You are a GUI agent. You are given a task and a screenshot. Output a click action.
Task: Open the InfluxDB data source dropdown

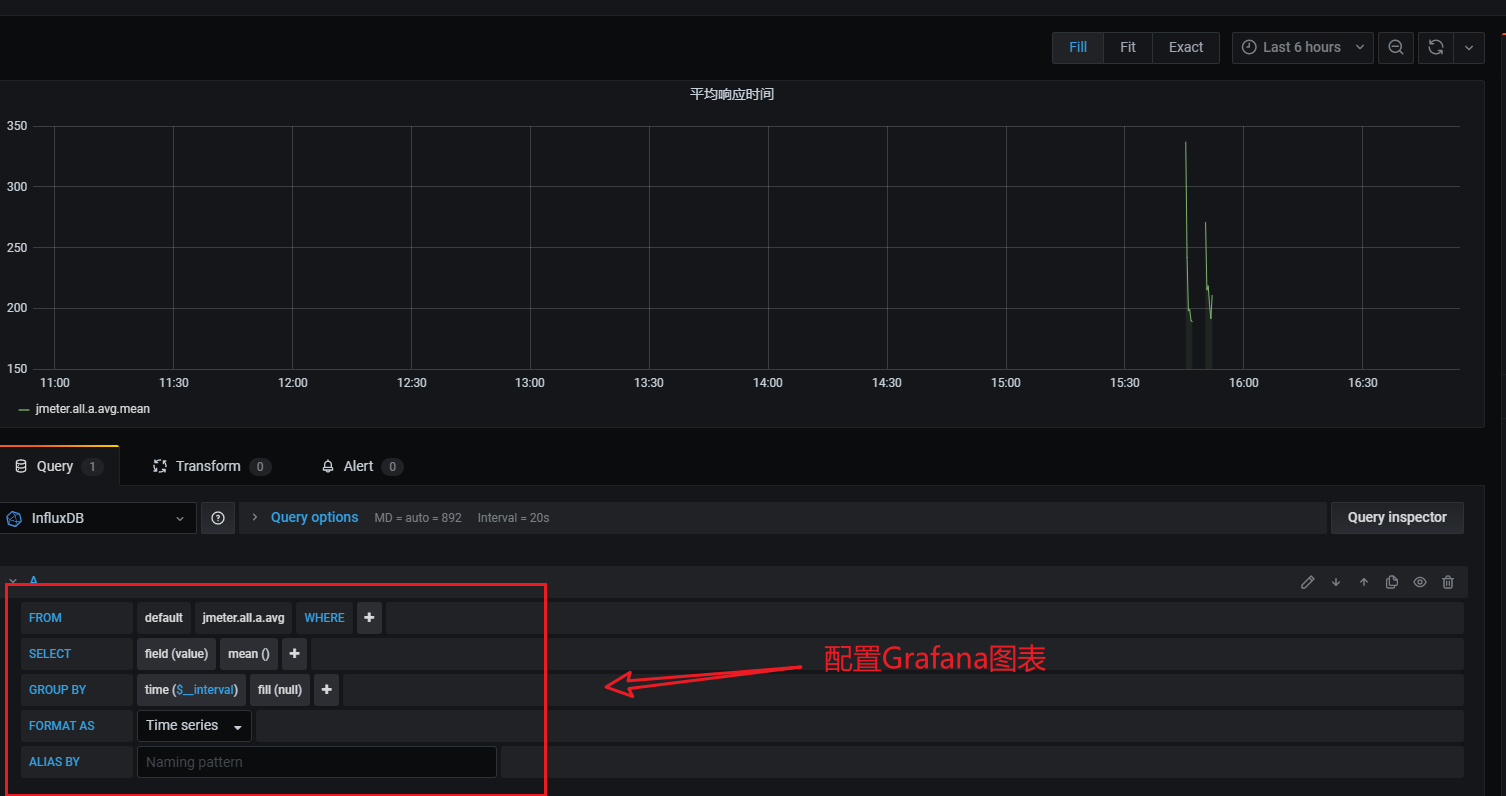[97, 518]
